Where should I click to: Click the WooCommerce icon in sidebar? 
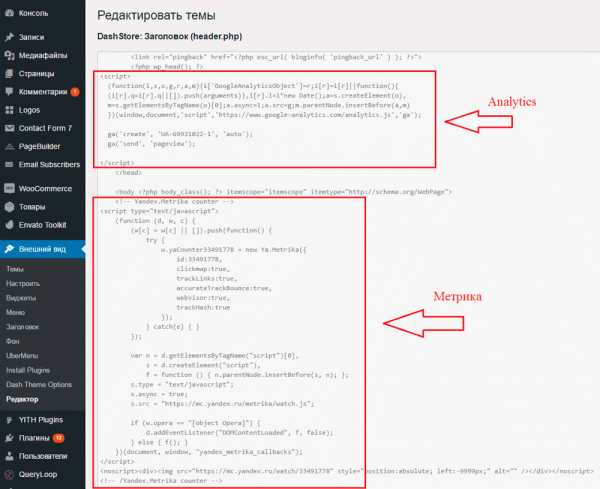tap(9, 188)
